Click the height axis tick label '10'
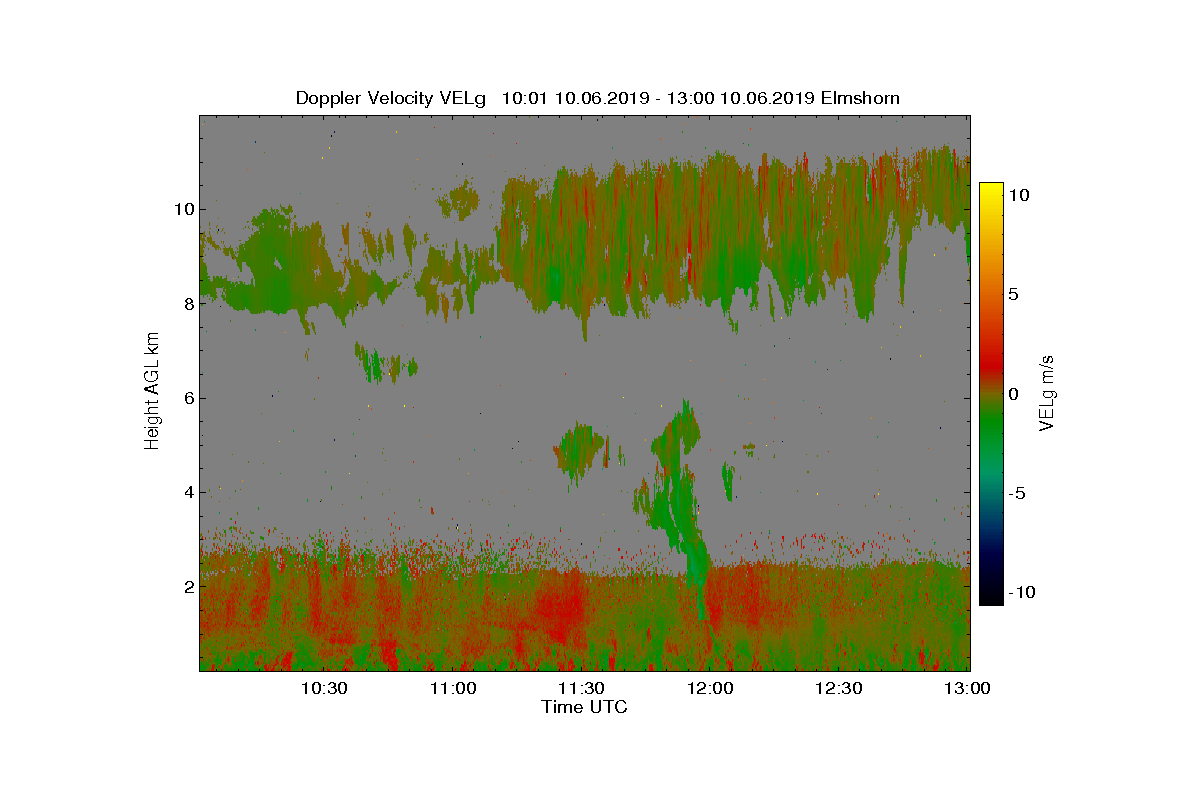The width and height of the screenshot is (1200, 800). tap(183, 210)
